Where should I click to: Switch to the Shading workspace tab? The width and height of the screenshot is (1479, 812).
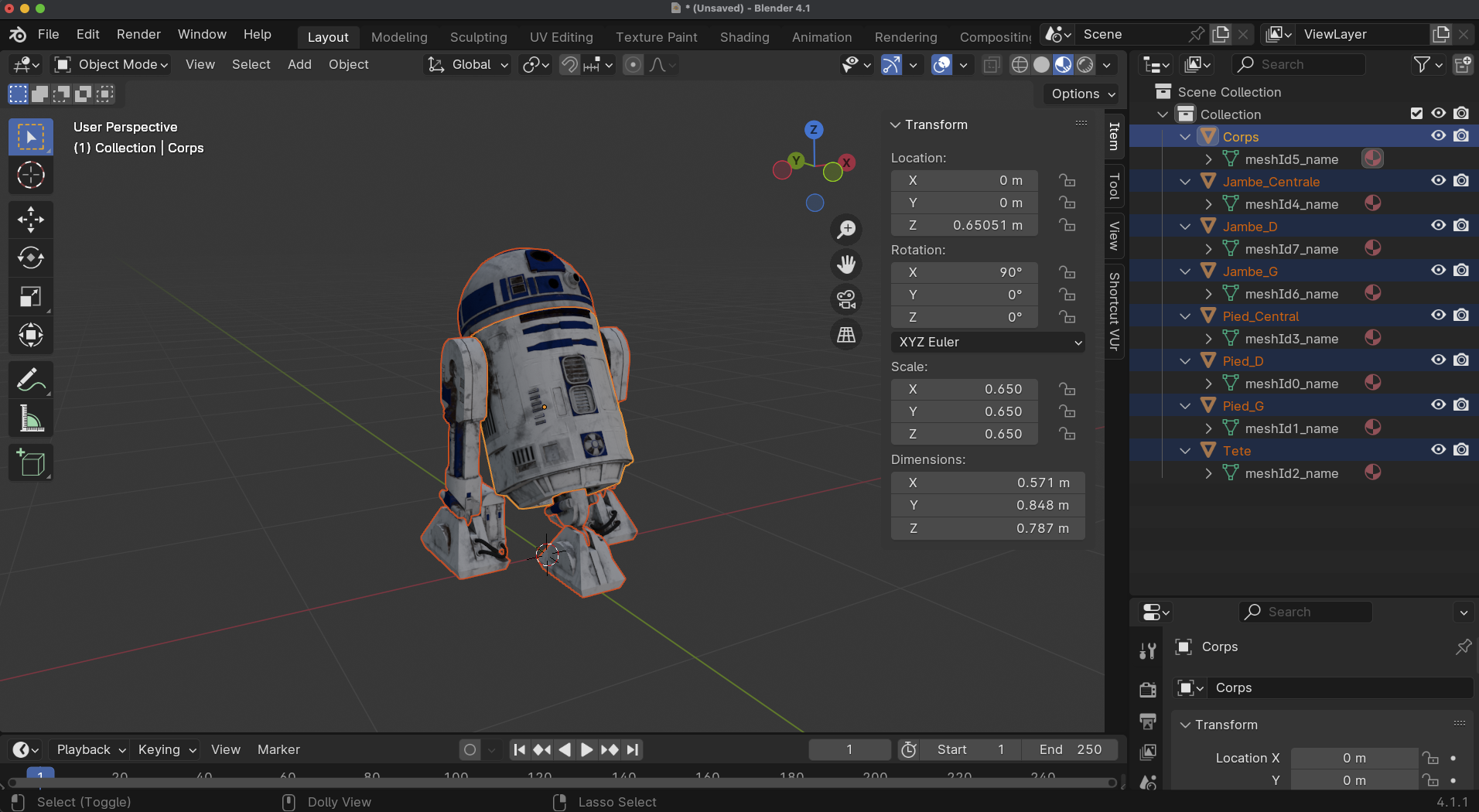(x=744, y=37)
